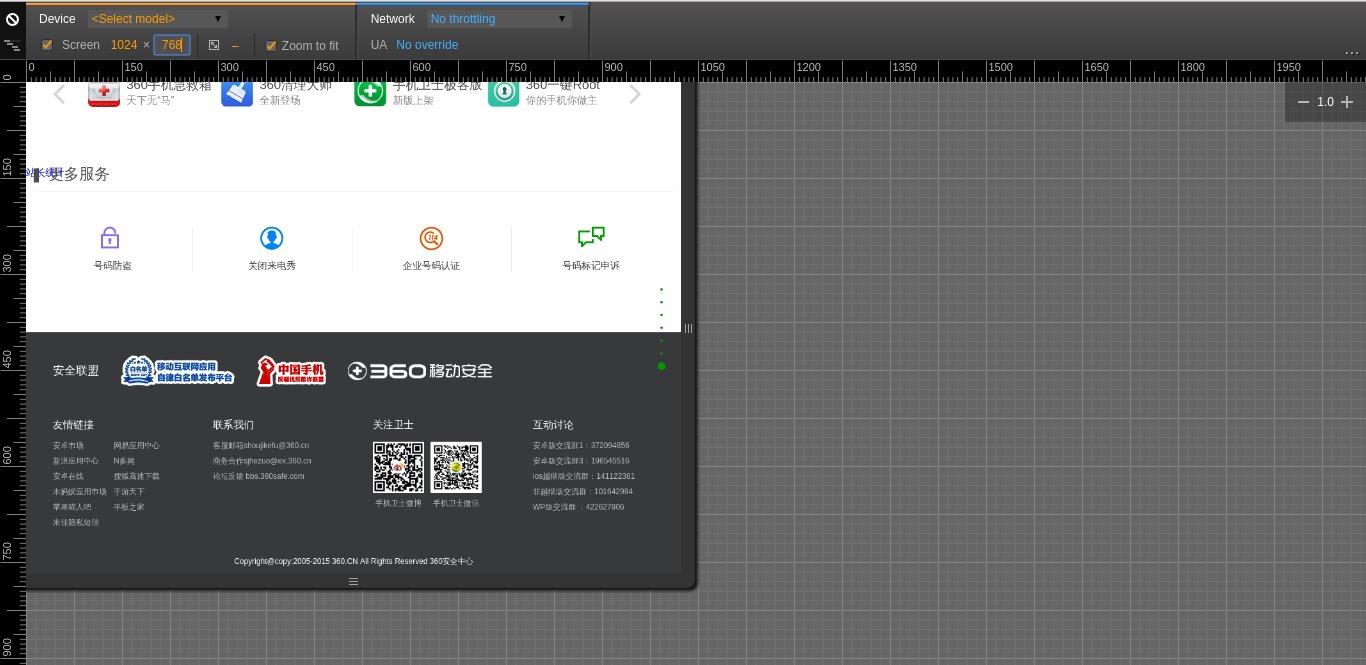This screenshot has height=665, width=1366.
Task: Click the Copyright 360.CN footer text
Action: tap(354, 561)
